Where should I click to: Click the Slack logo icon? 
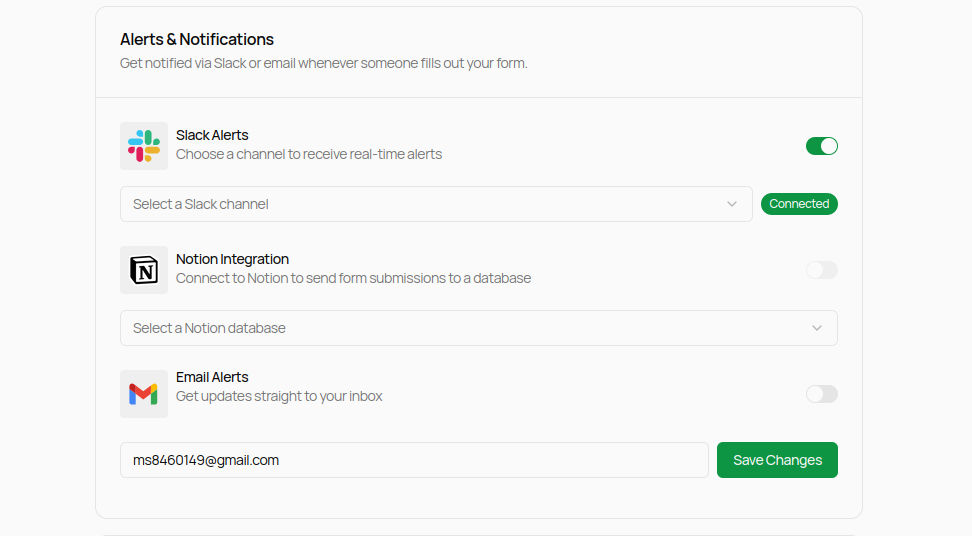[x=144, y=146]
